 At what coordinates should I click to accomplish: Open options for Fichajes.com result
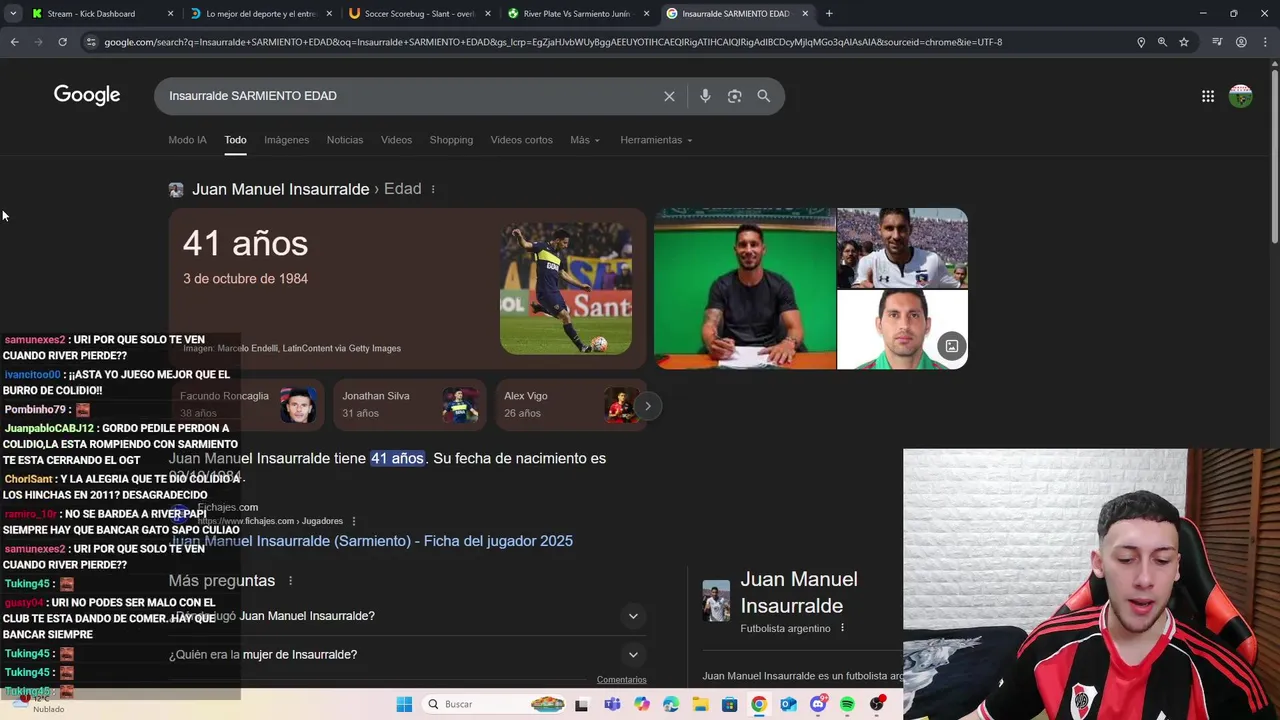(x=354, y=521)
